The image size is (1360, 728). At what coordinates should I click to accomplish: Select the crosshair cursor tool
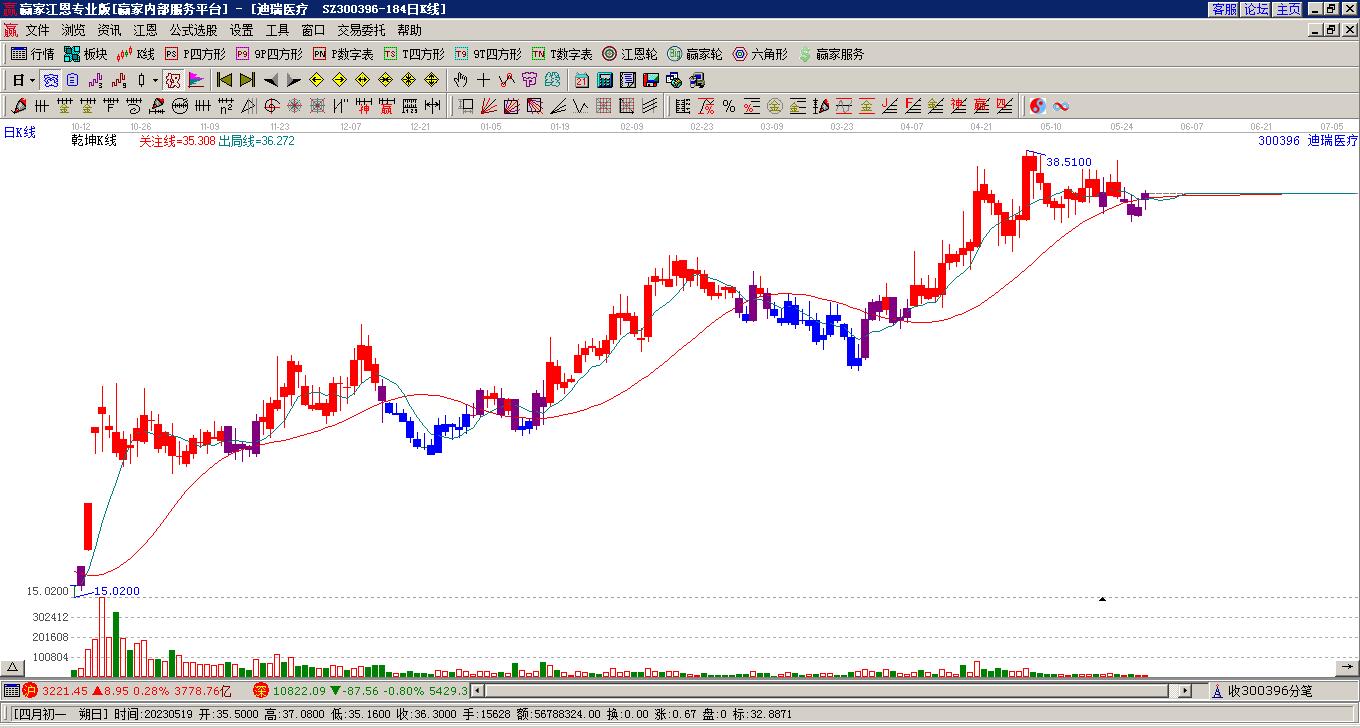pyautogui.click(x=483, y=80)
